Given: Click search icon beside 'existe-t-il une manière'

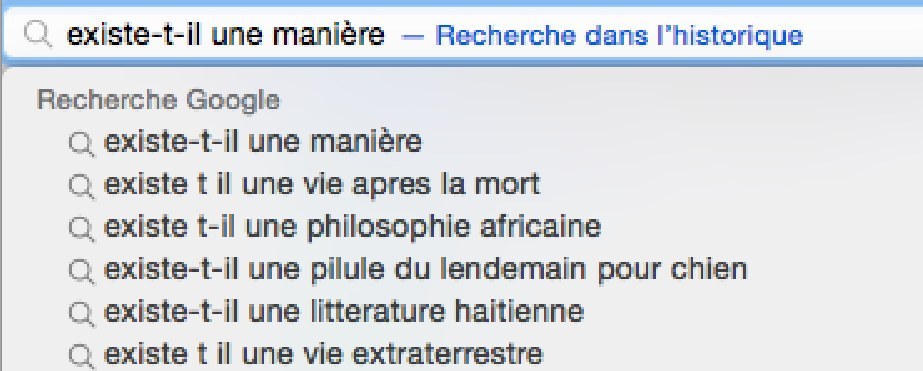Looking at the screenshot, I should coord(81,144).
